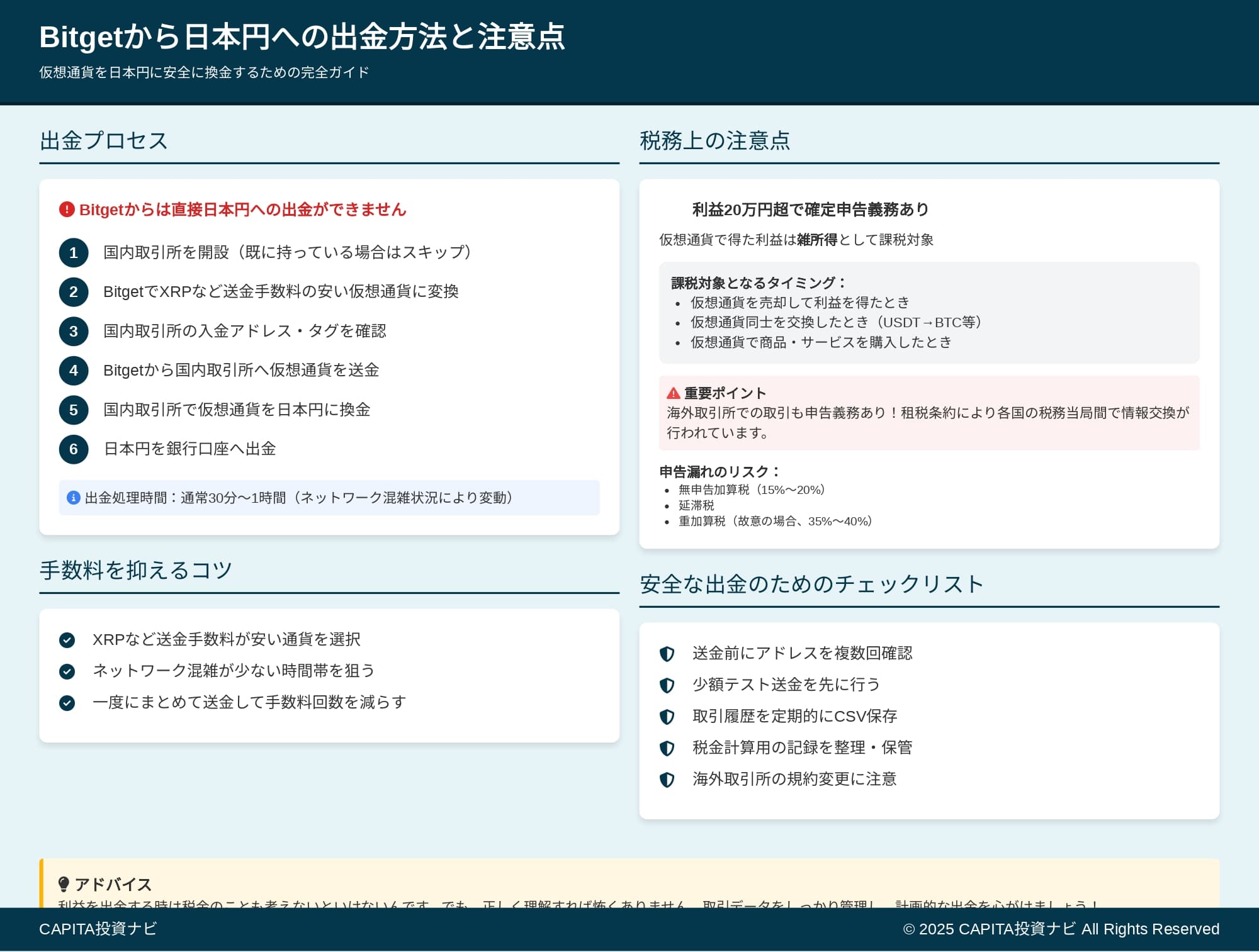Screen dimensions: 1259x952
Task: Click 課税対象となるタイミング： label
Action: (x=759, y=283)
